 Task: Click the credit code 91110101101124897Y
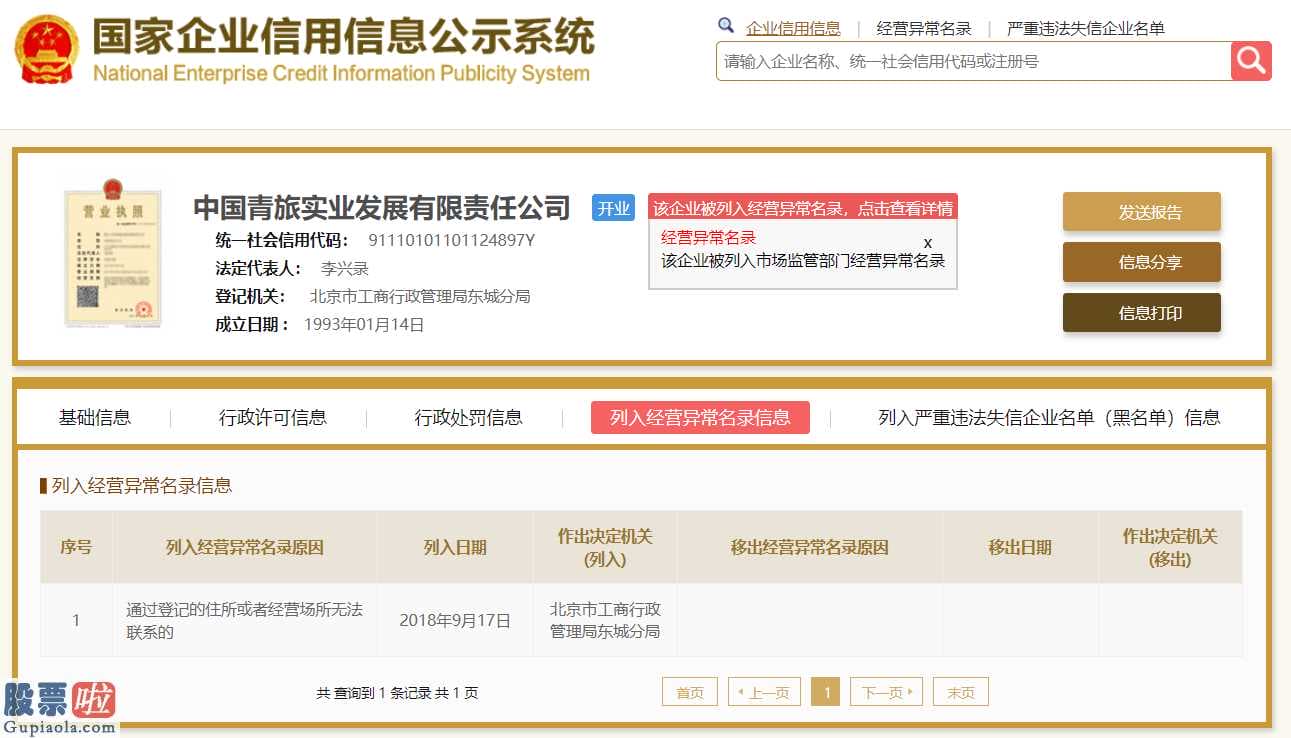[x=452, y=240]
